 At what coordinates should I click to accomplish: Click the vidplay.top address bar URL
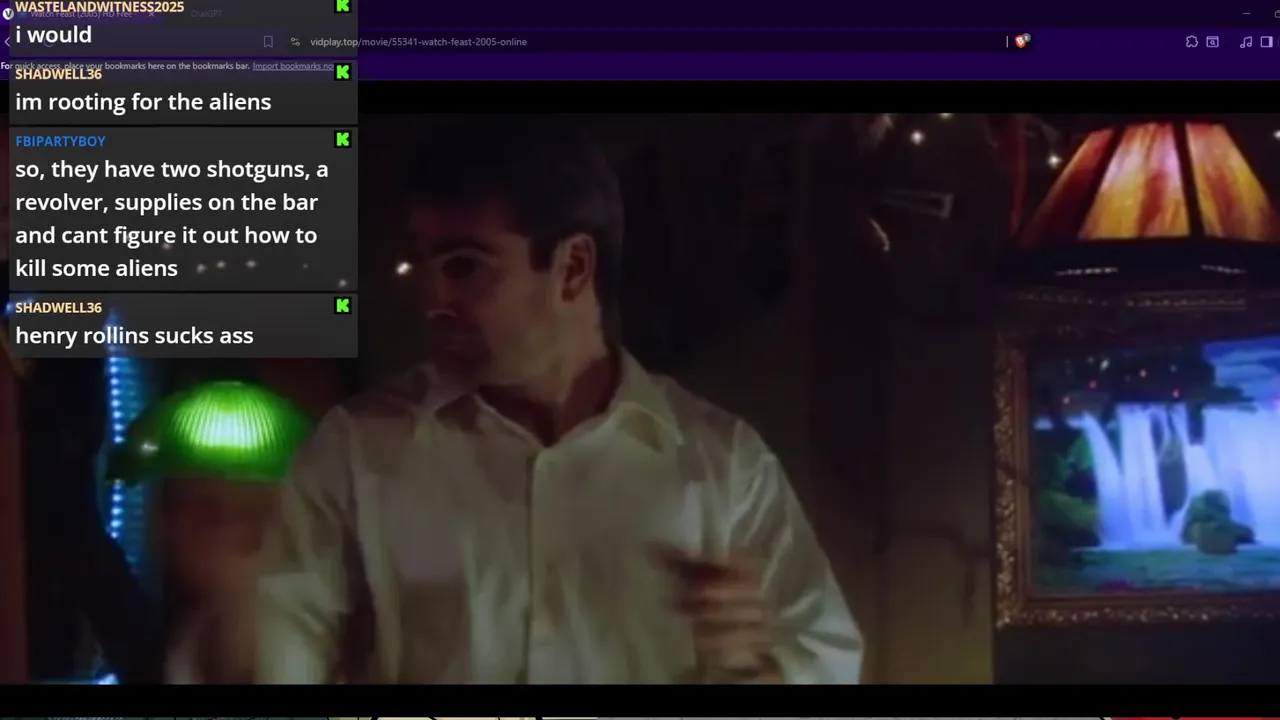point(418,42)
